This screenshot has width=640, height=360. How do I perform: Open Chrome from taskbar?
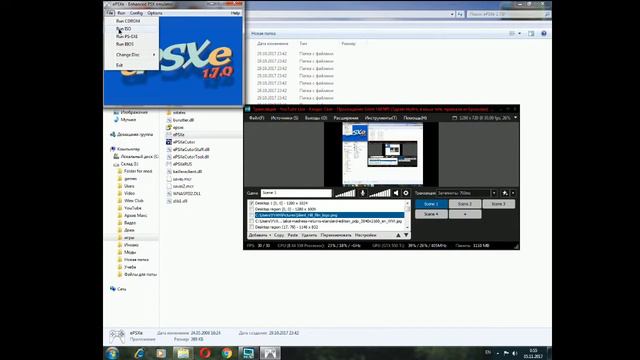[x=227, y=353]
